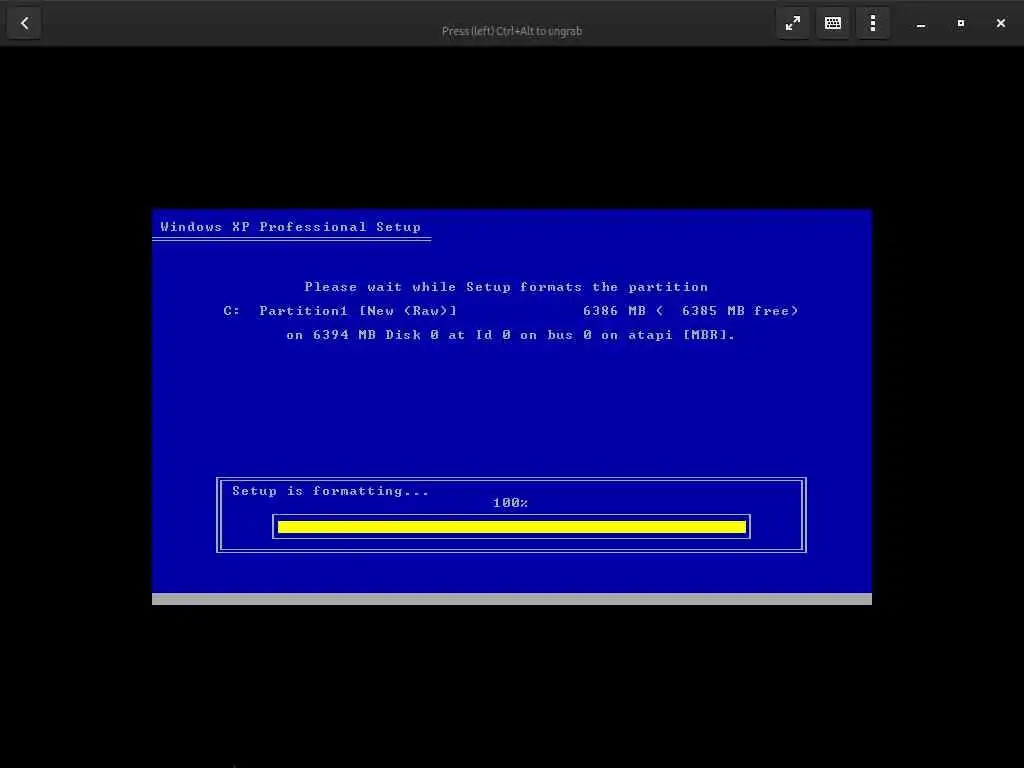Go back using the header back arrow
Viewport: 1024px width, 768px height.
tap(24, 24)
